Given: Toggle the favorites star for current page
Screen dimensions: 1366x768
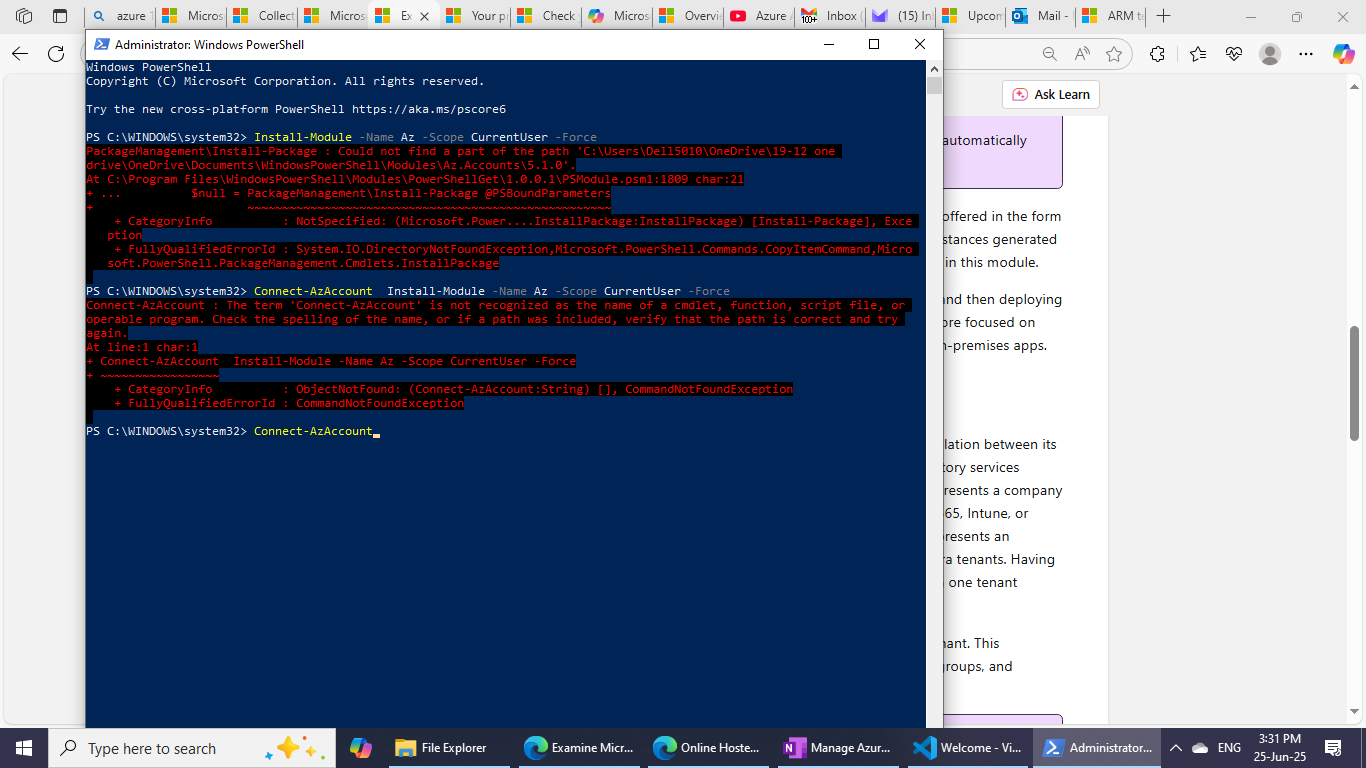Looking at the screenshot, I should pyautogui.click(x=1114, y=55).
